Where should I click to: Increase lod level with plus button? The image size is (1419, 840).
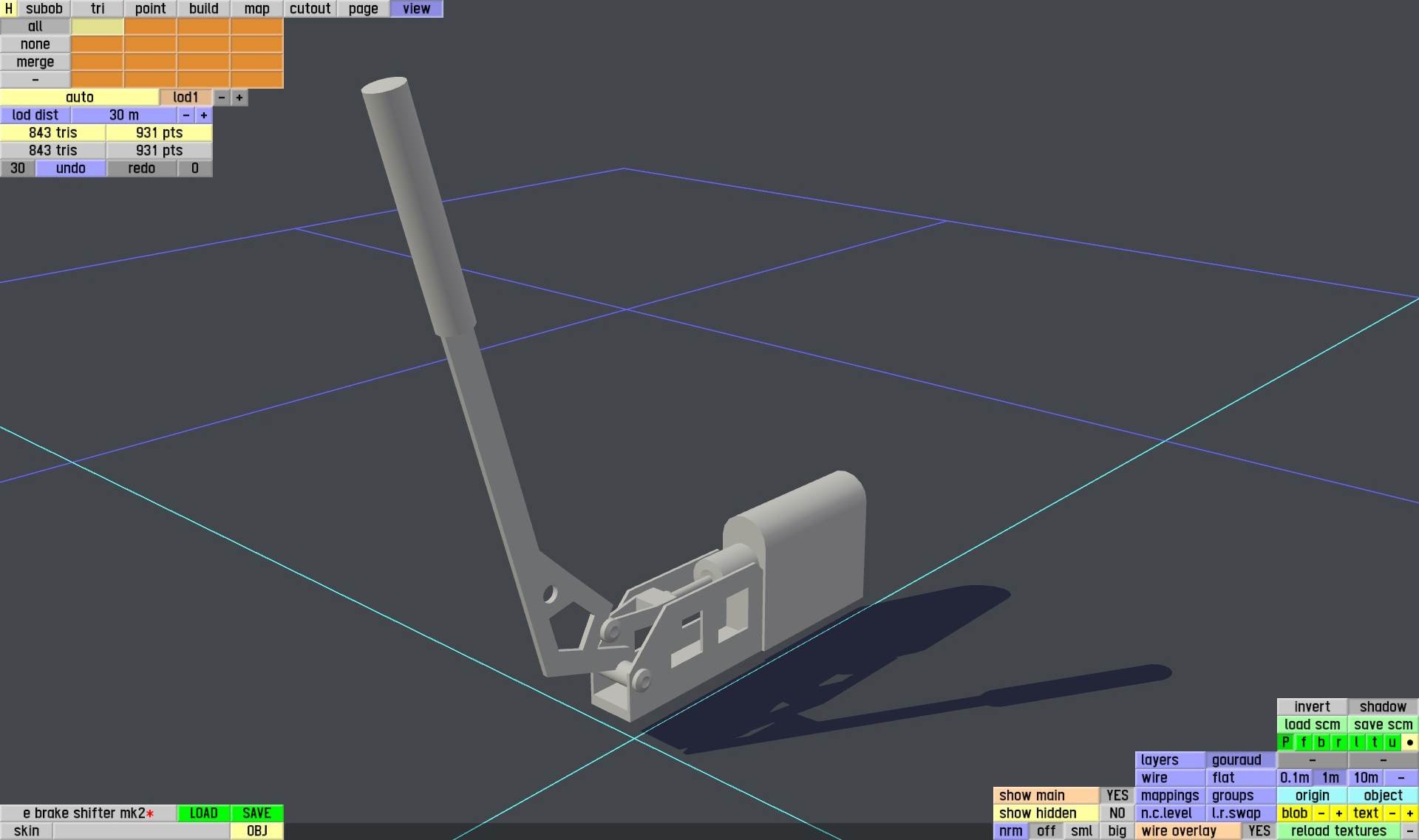coord(239,98)
